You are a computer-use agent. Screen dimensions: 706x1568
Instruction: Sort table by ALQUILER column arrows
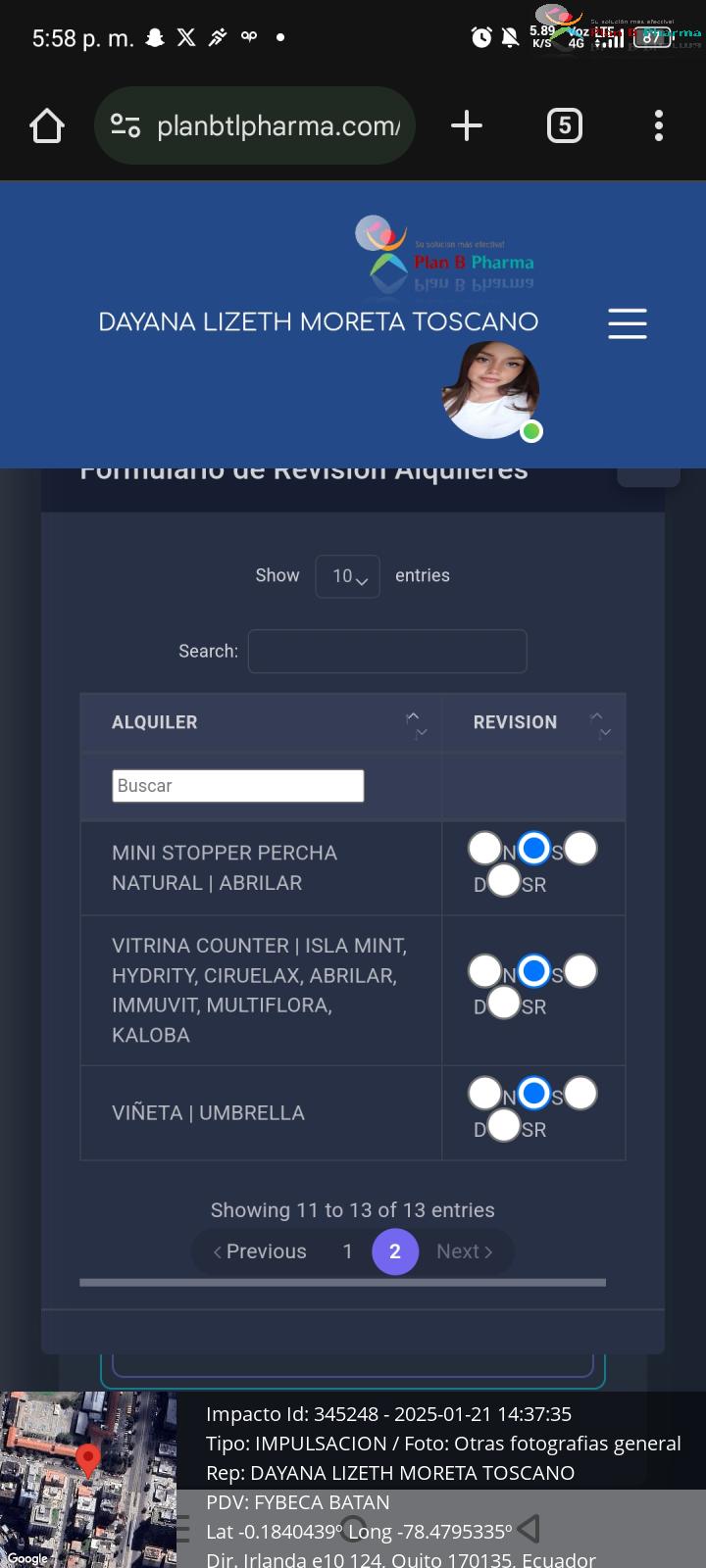tap(417, 724)
